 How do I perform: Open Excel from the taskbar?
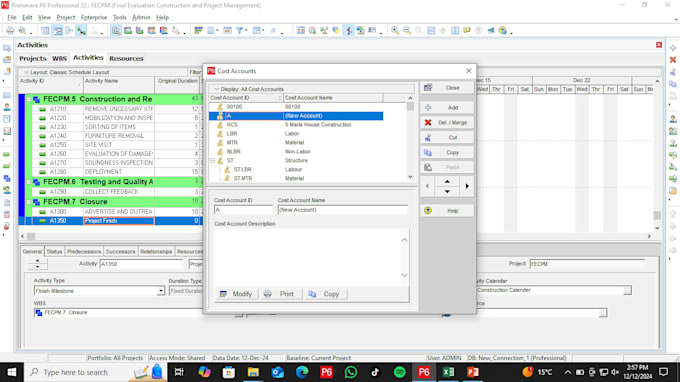(x=448, y=372)
